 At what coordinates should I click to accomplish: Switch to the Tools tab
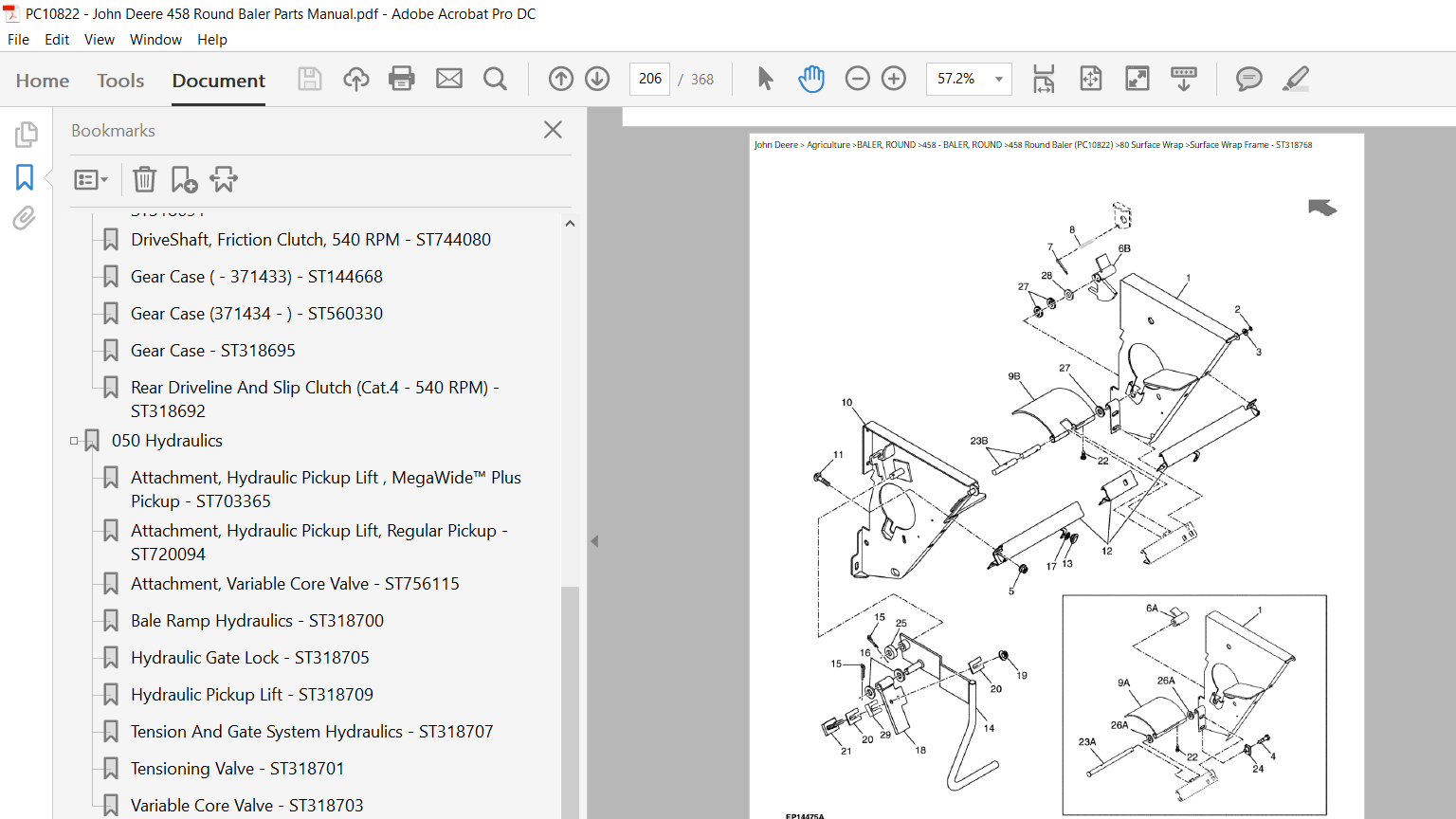(120, 81)
